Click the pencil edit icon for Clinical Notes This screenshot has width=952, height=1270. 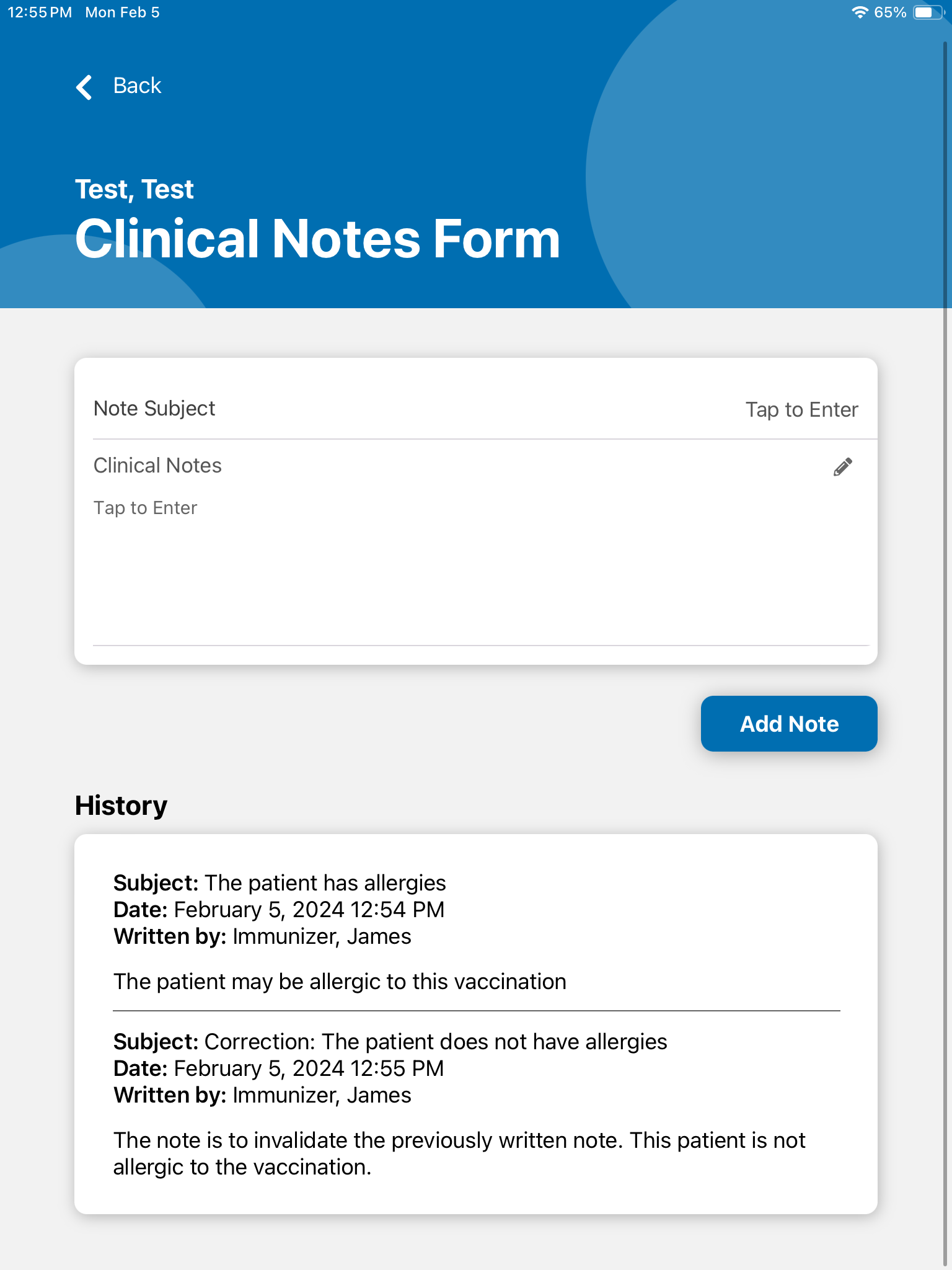[842, 467]
